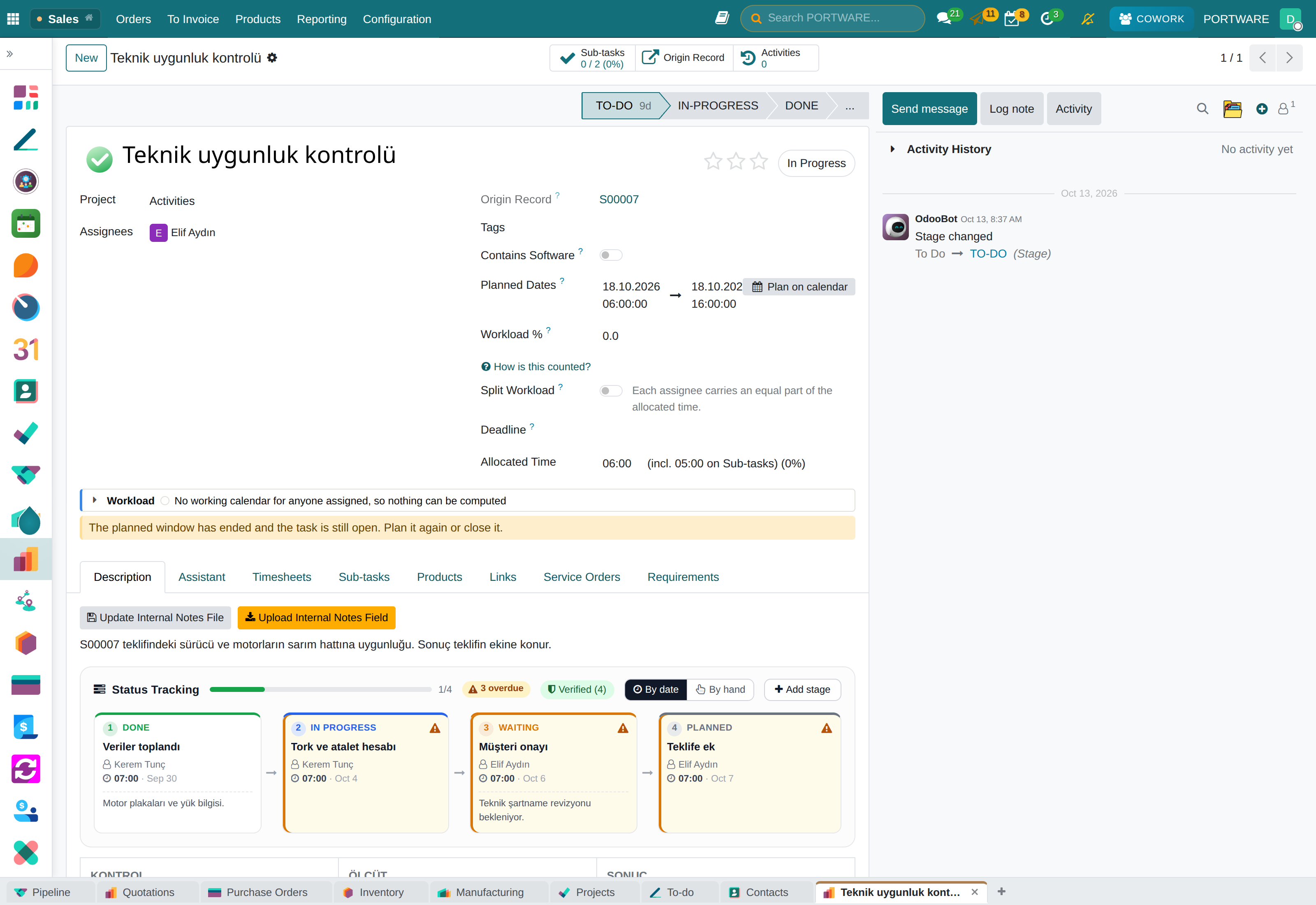Expand the Workload details row
This screenshot has width=1316, height=905.
pos(95,500)
